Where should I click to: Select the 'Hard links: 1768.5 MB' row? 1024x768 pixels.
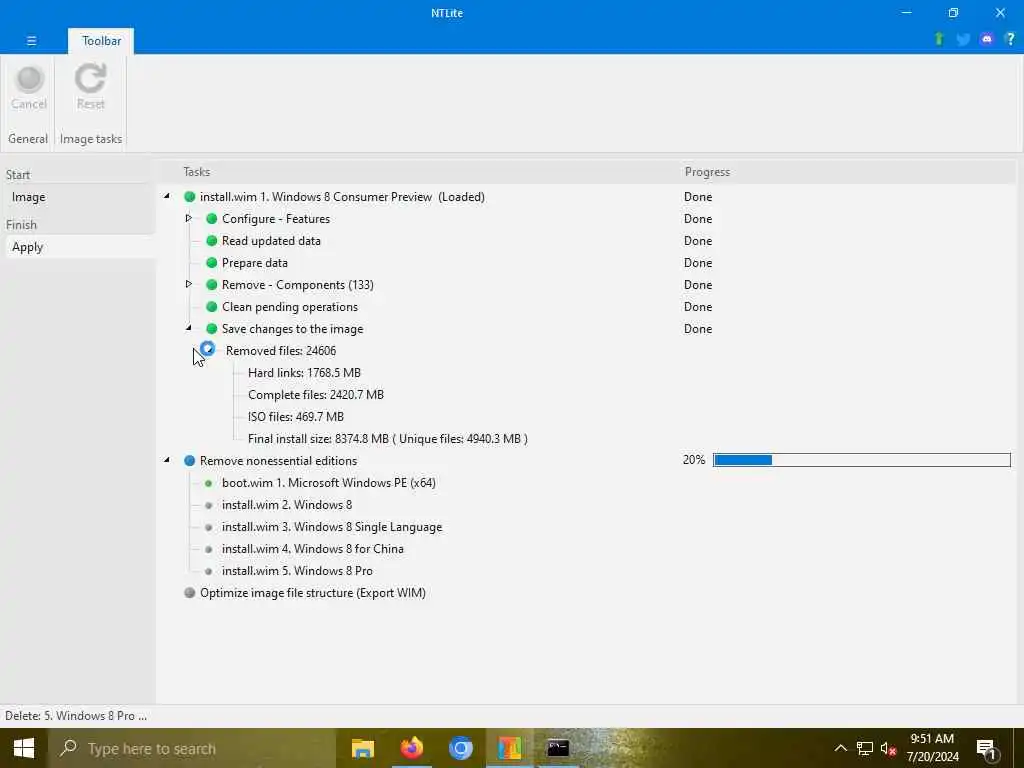304,373
